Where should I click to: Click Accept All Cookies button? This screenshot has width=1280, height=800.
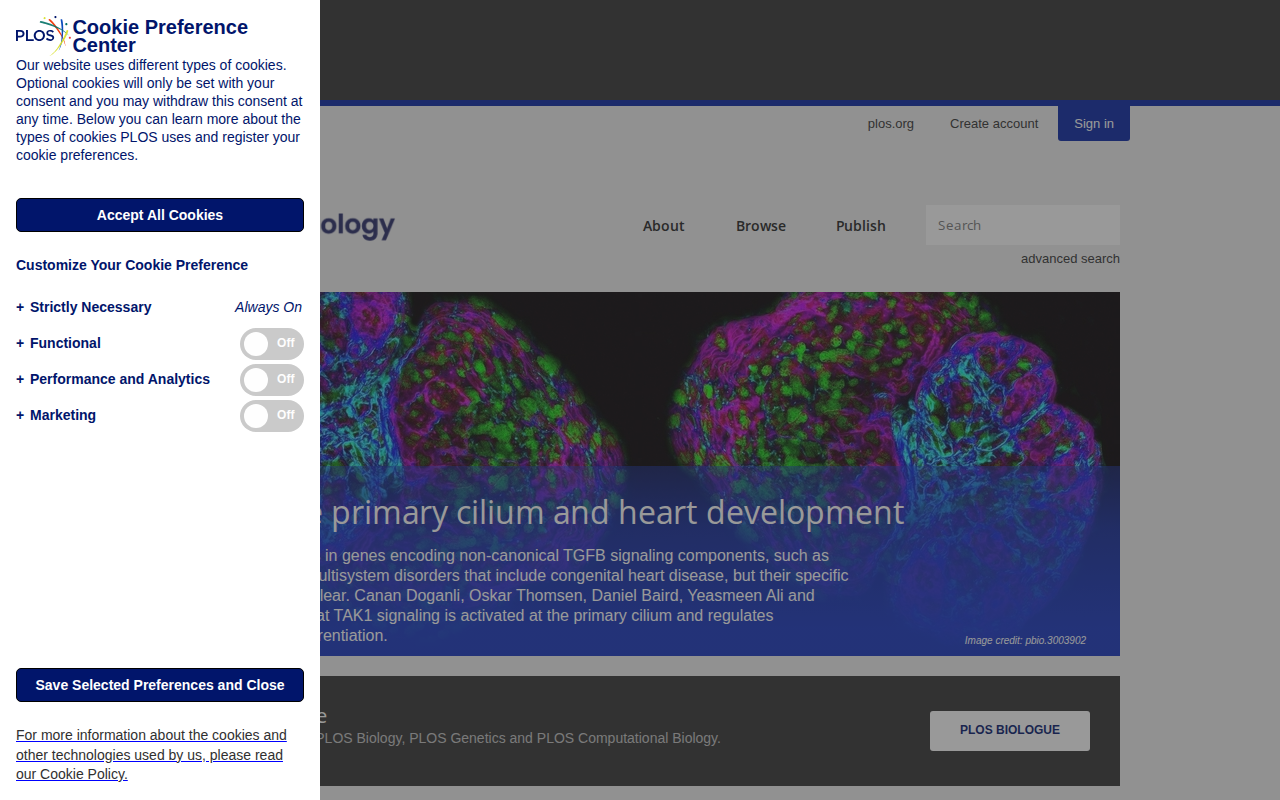160,215
